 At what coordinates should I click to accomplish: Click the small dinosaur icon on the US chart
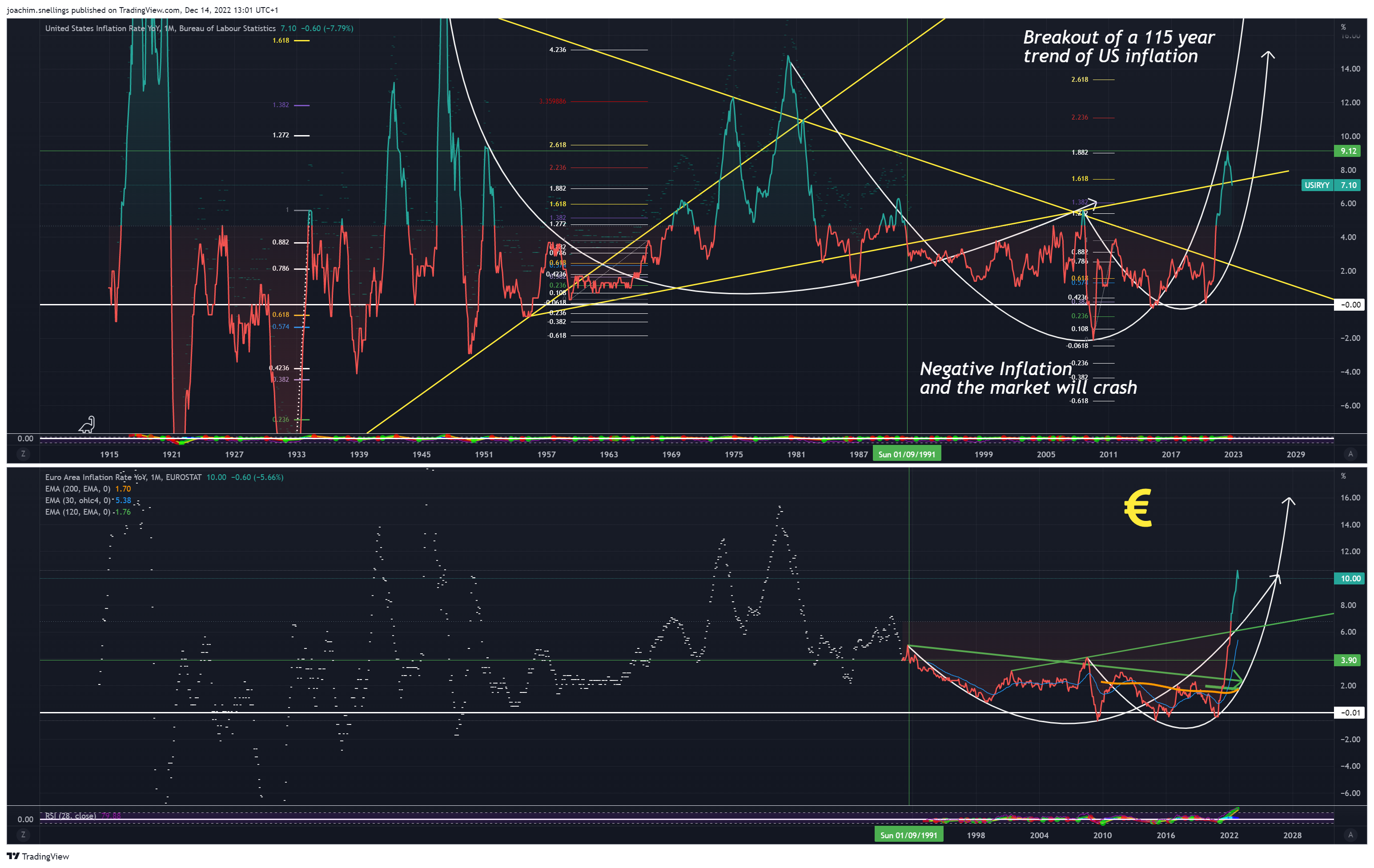pyautogui.click(x=87, y=424)
